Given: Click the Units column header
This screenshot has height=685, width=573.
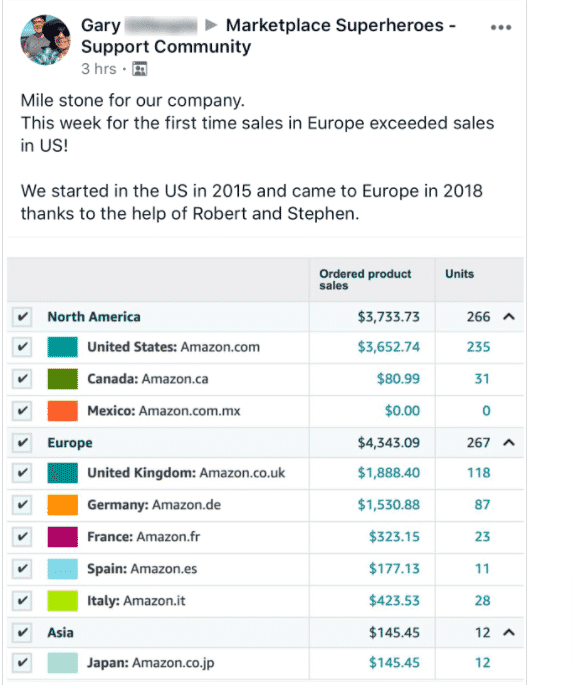Looking at the screenshot, I should [459, 274].
